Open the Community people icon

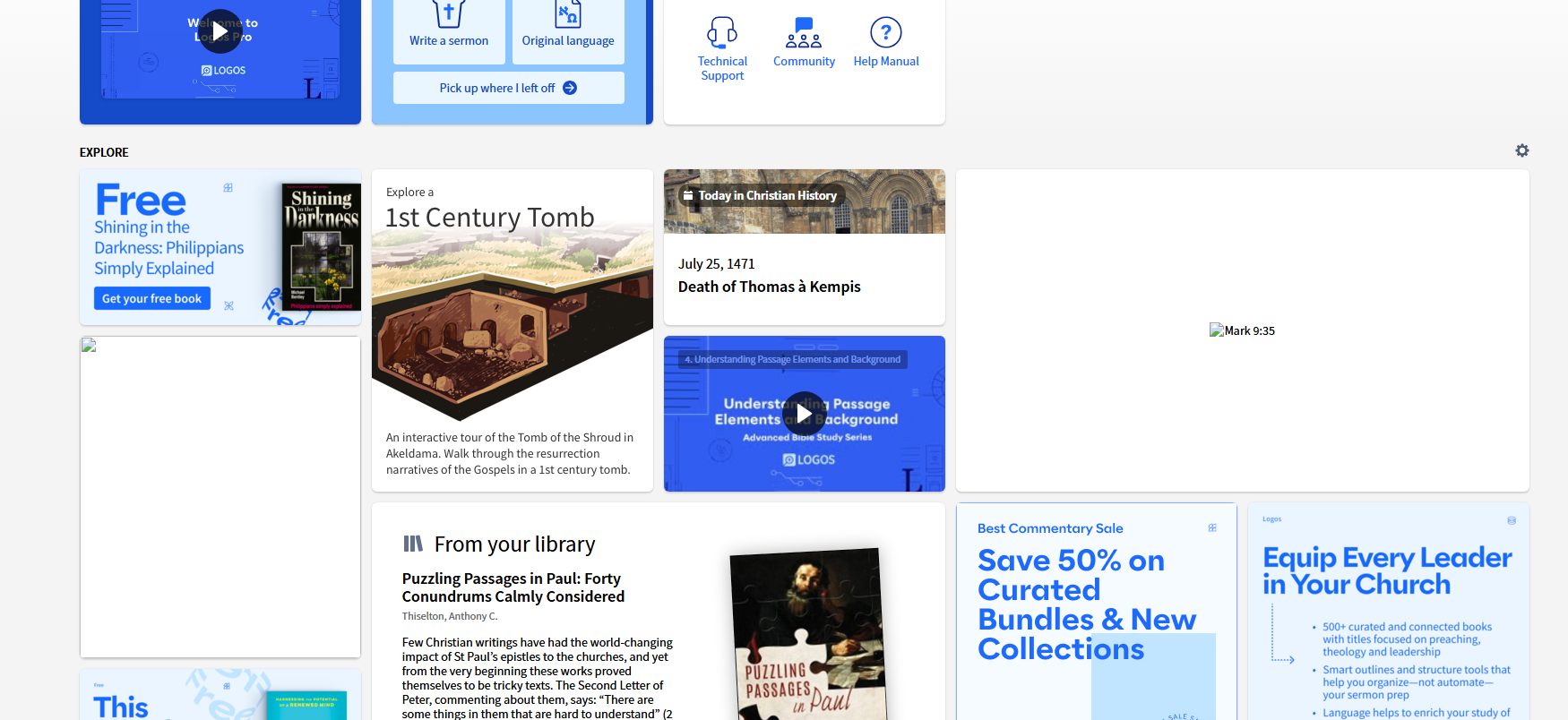pos(804,32)
